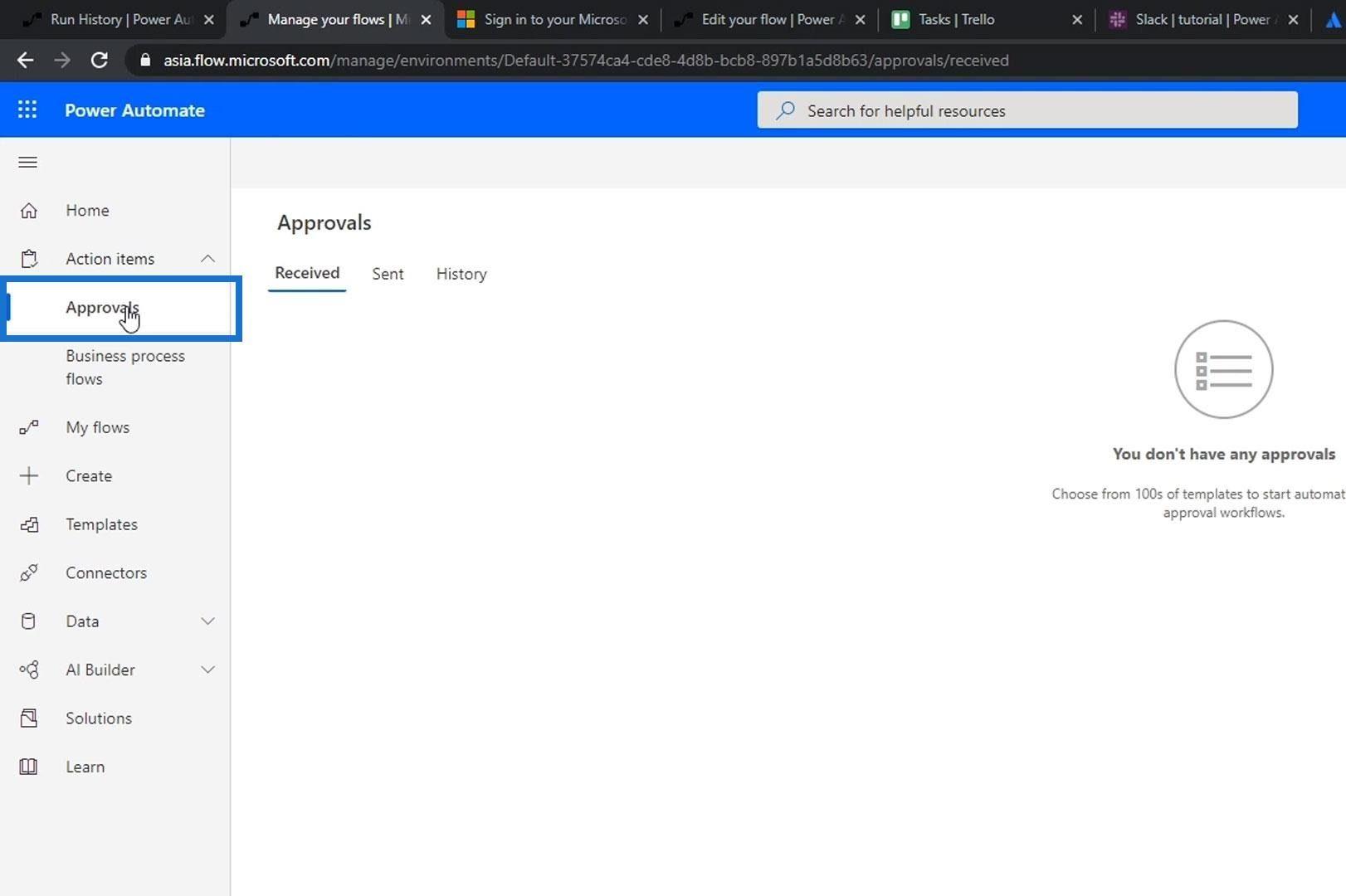Click the Power Automate title
This screenshot has height=896, width=1346.
click(x=134, y=110)
